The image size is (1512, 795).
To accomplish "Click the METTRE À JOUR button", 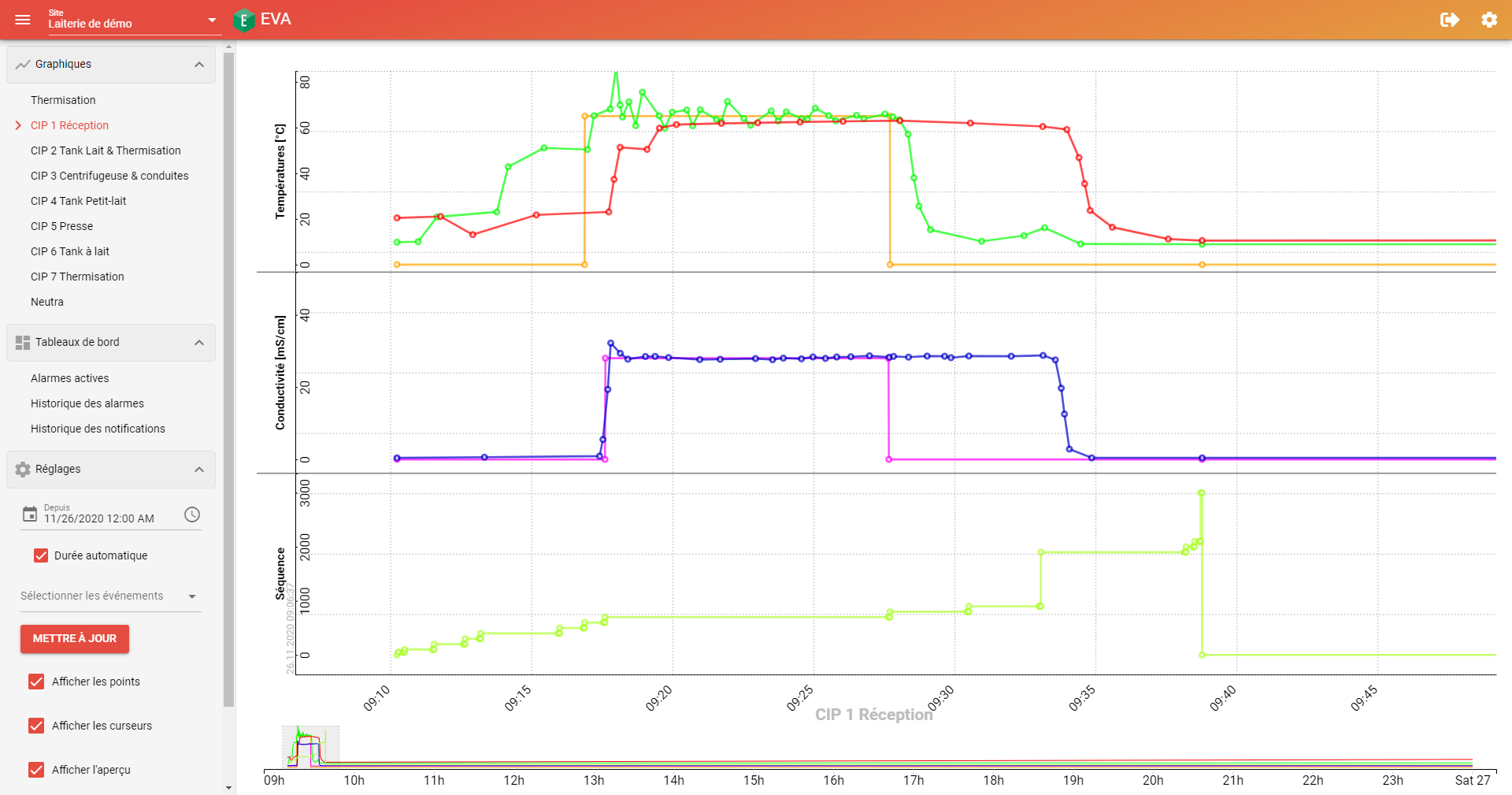I will coord(75,639).
